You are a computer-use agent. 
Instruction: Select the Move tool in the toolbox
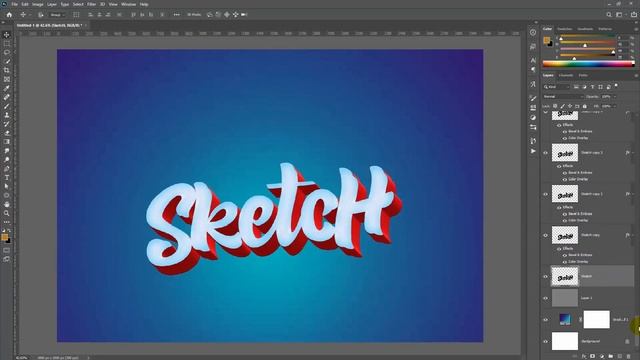click(x=7, y=35)
